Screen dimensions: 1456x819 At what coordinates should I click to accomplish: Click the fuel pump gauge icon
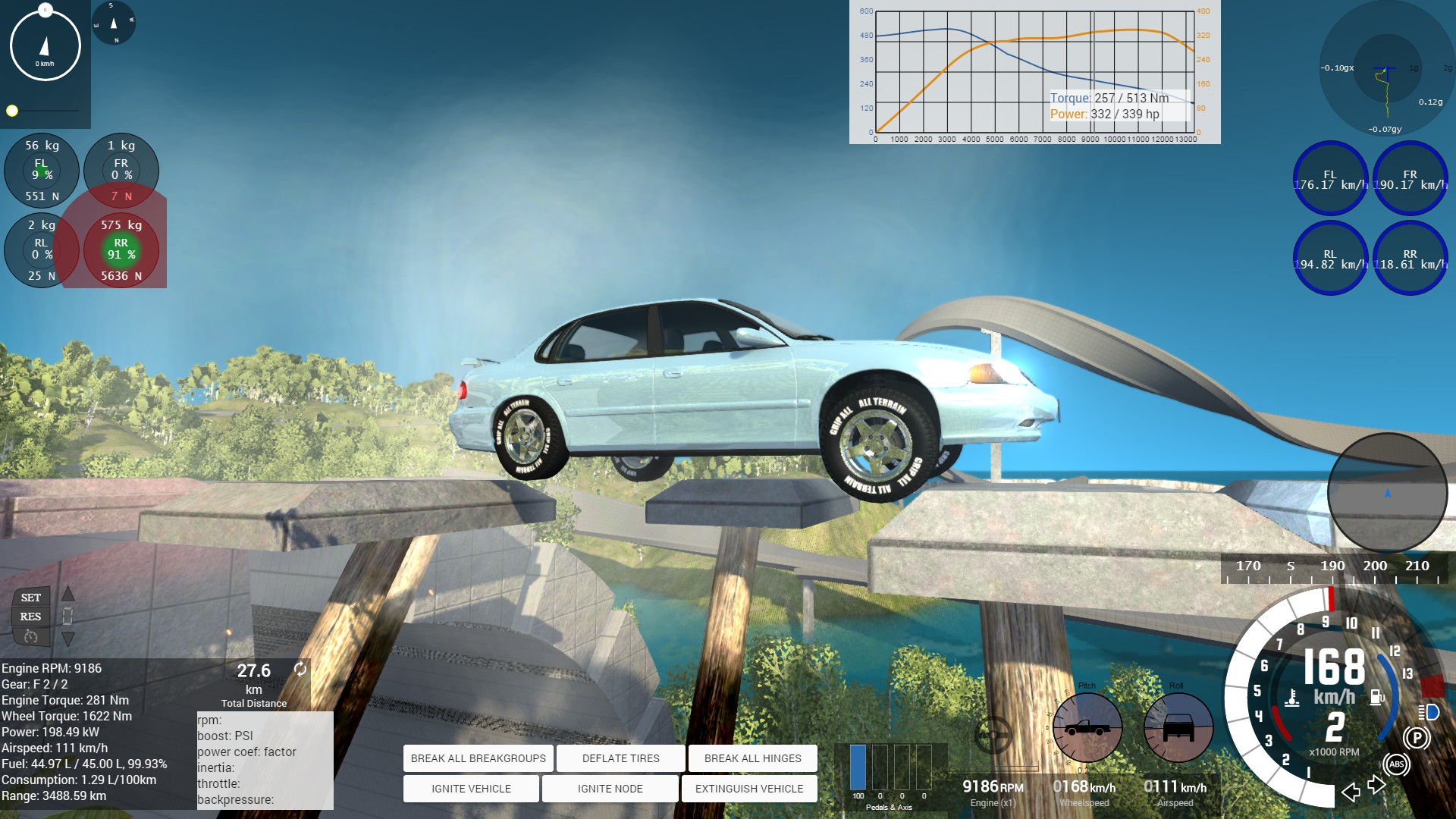coord(1377,697)
